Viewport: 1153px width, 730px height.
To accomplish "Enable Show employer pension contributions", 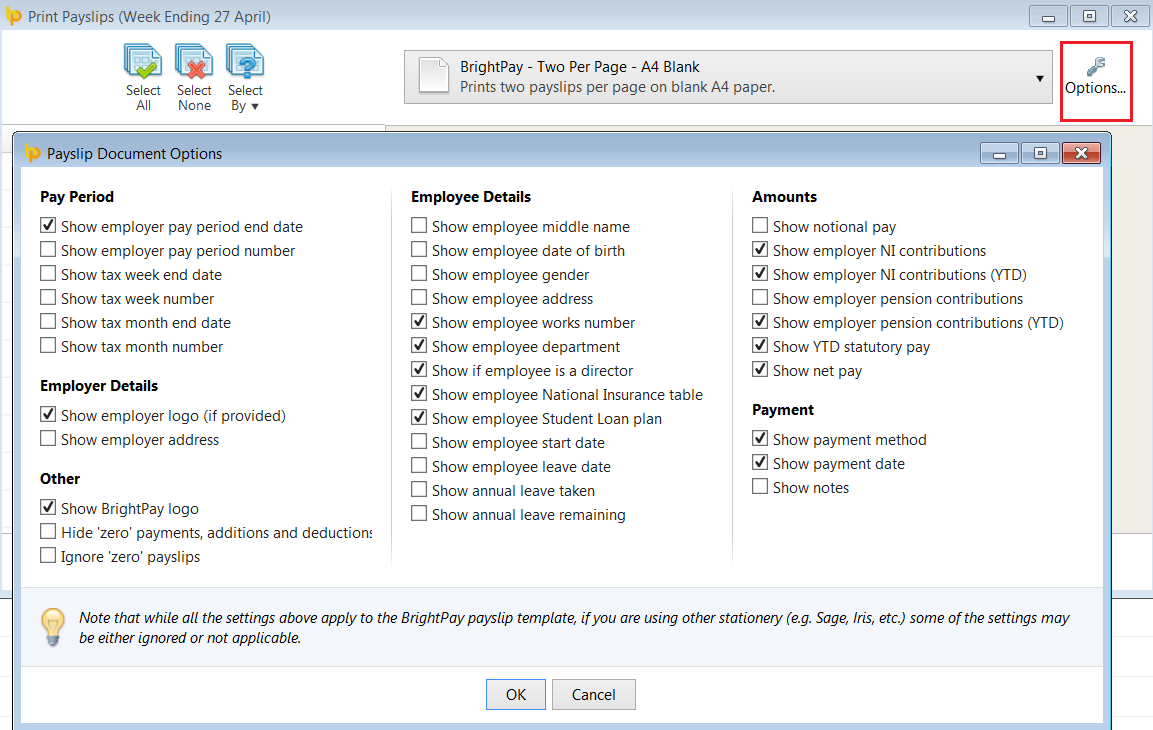I will (x=760, y=298).
